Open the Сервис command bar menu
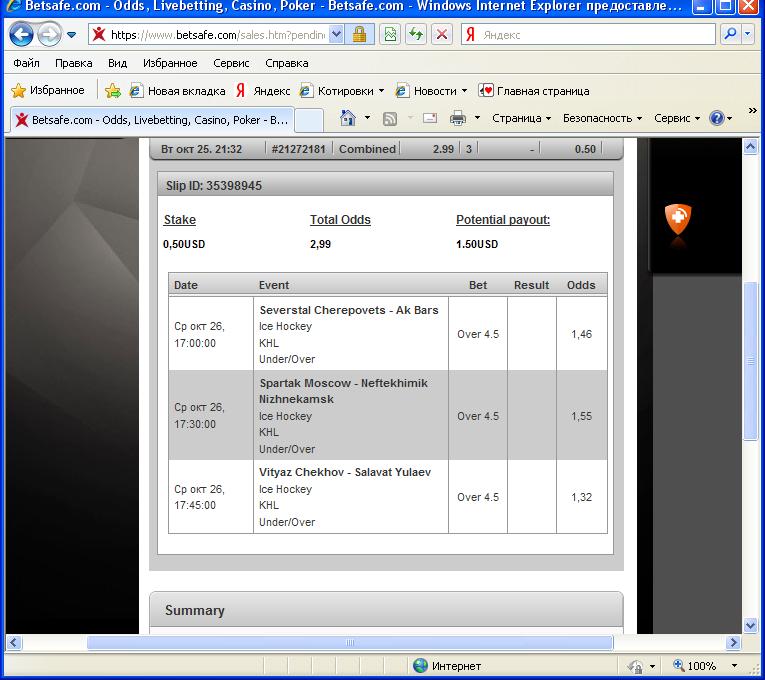The image size is (765, 680). tap(677, 118)
